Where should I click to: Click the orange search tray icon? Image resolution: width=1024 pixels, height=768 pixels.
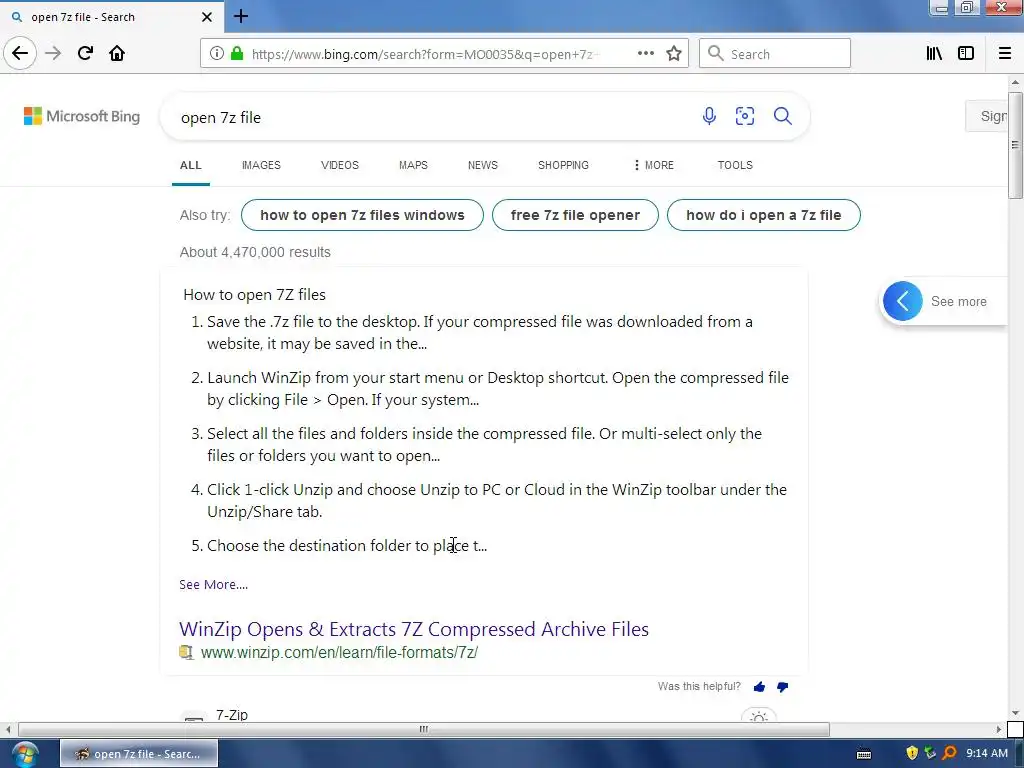(x=950, y=753)
